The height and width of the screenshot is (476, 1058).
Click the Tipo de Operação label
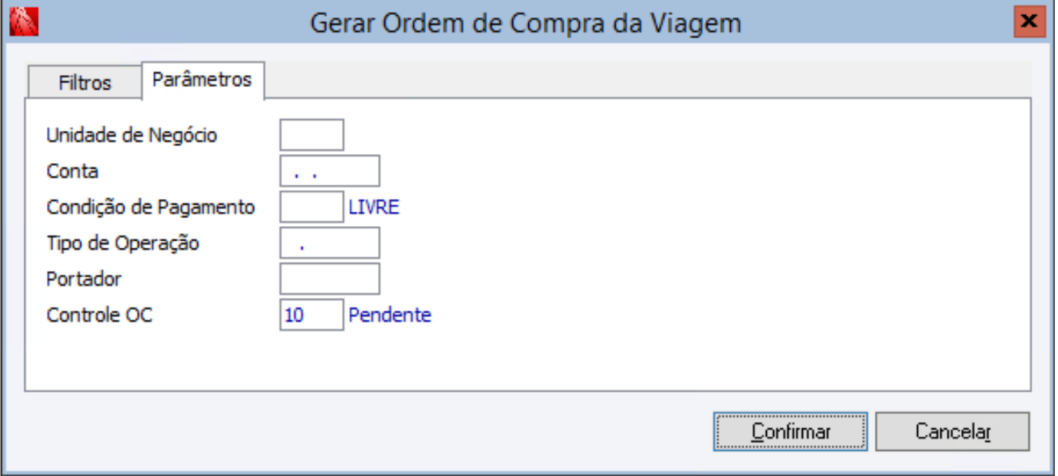(x=122, y=243)
